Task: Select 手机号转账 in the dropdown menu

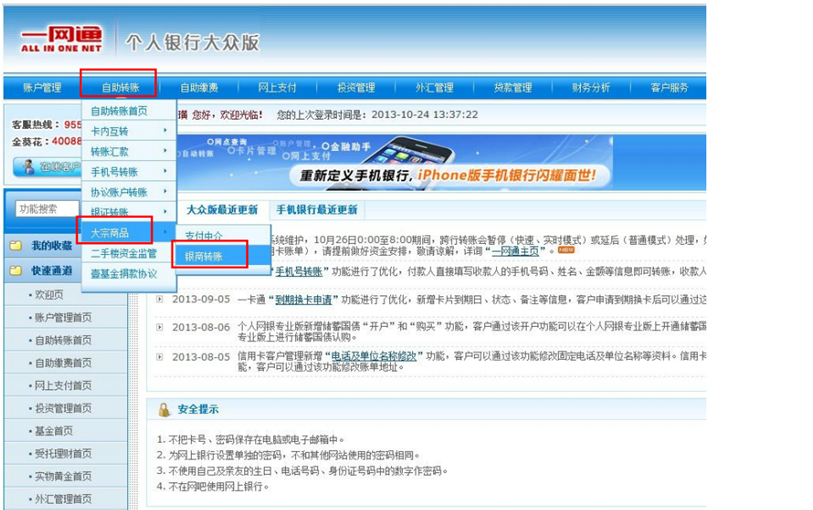Action: click(129, 172)
